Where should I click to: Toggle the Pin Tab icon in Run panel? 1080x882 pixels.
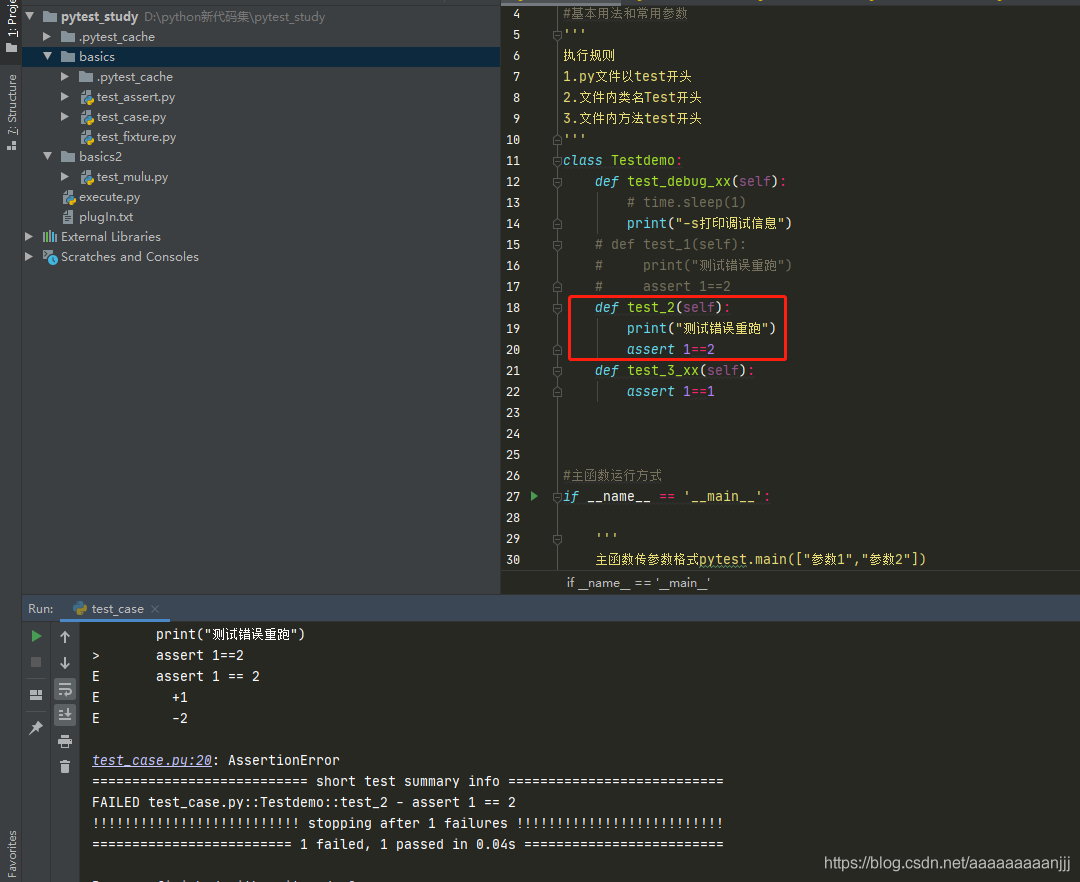pos(36,728)
